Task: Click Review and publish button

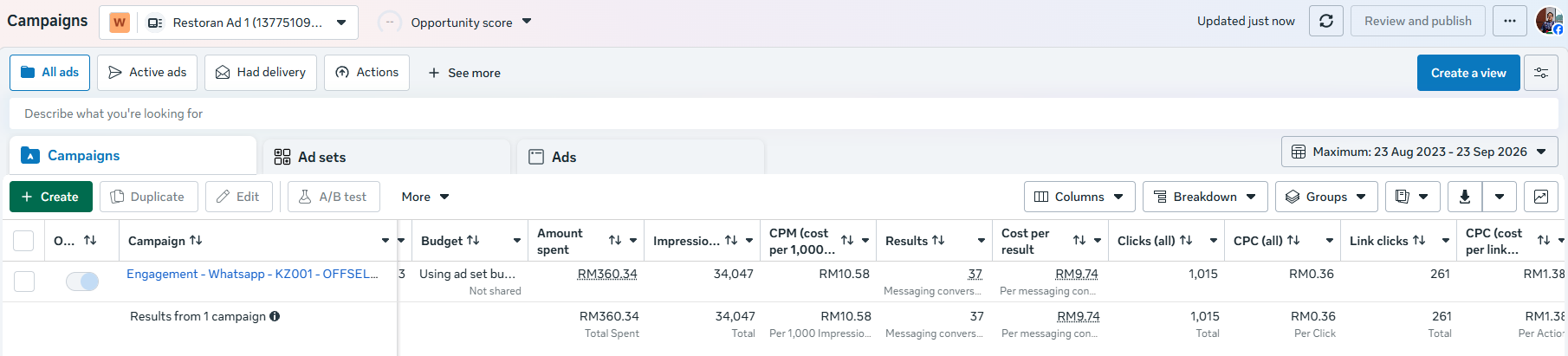Action: [1418, 21]
